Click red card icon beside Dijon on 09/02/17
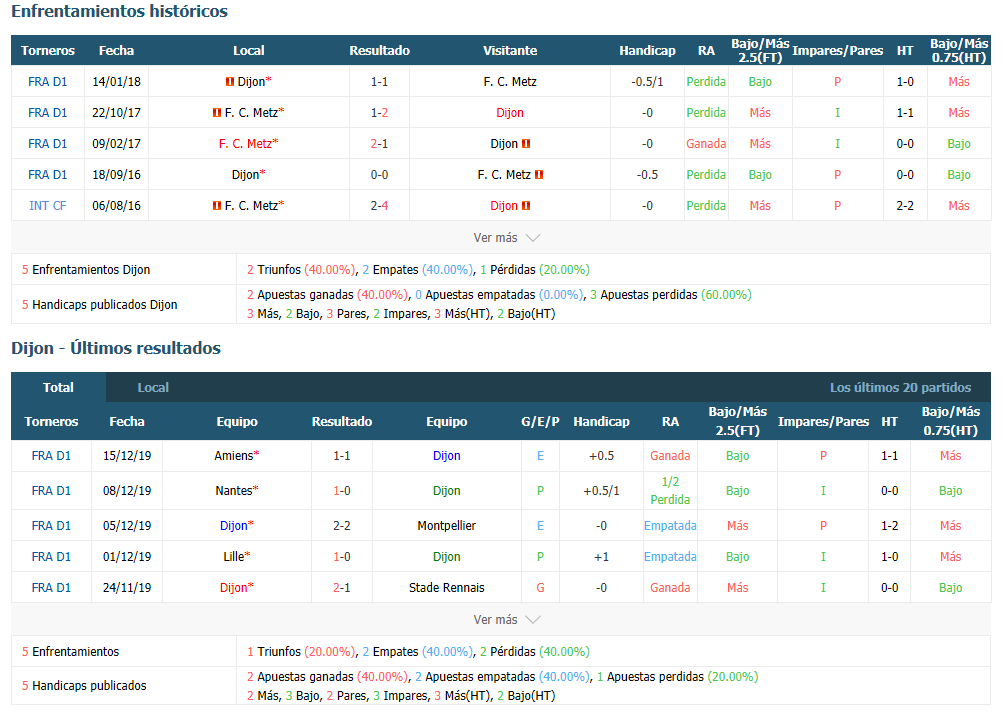Screen dimensions: 1007x716 [526, 144]
